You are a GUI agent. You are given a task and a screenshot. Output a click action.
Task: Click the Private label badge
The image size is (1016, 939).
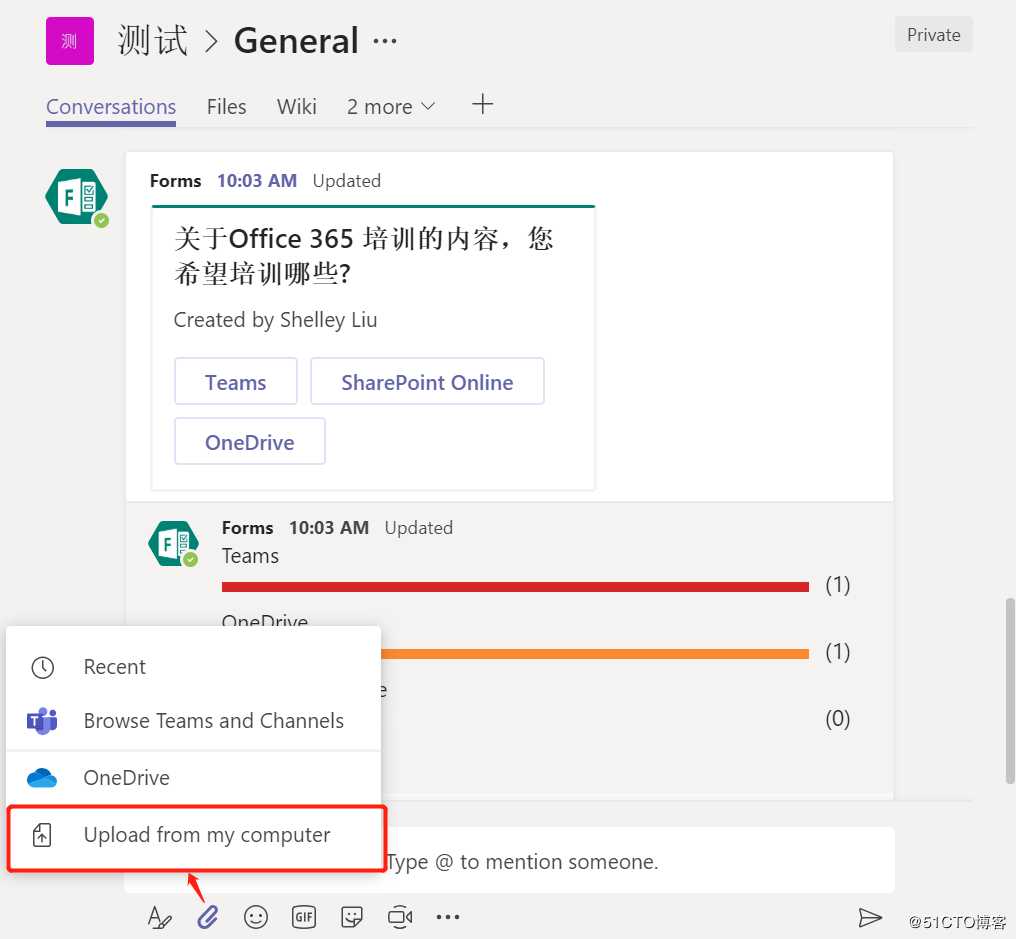933,34
